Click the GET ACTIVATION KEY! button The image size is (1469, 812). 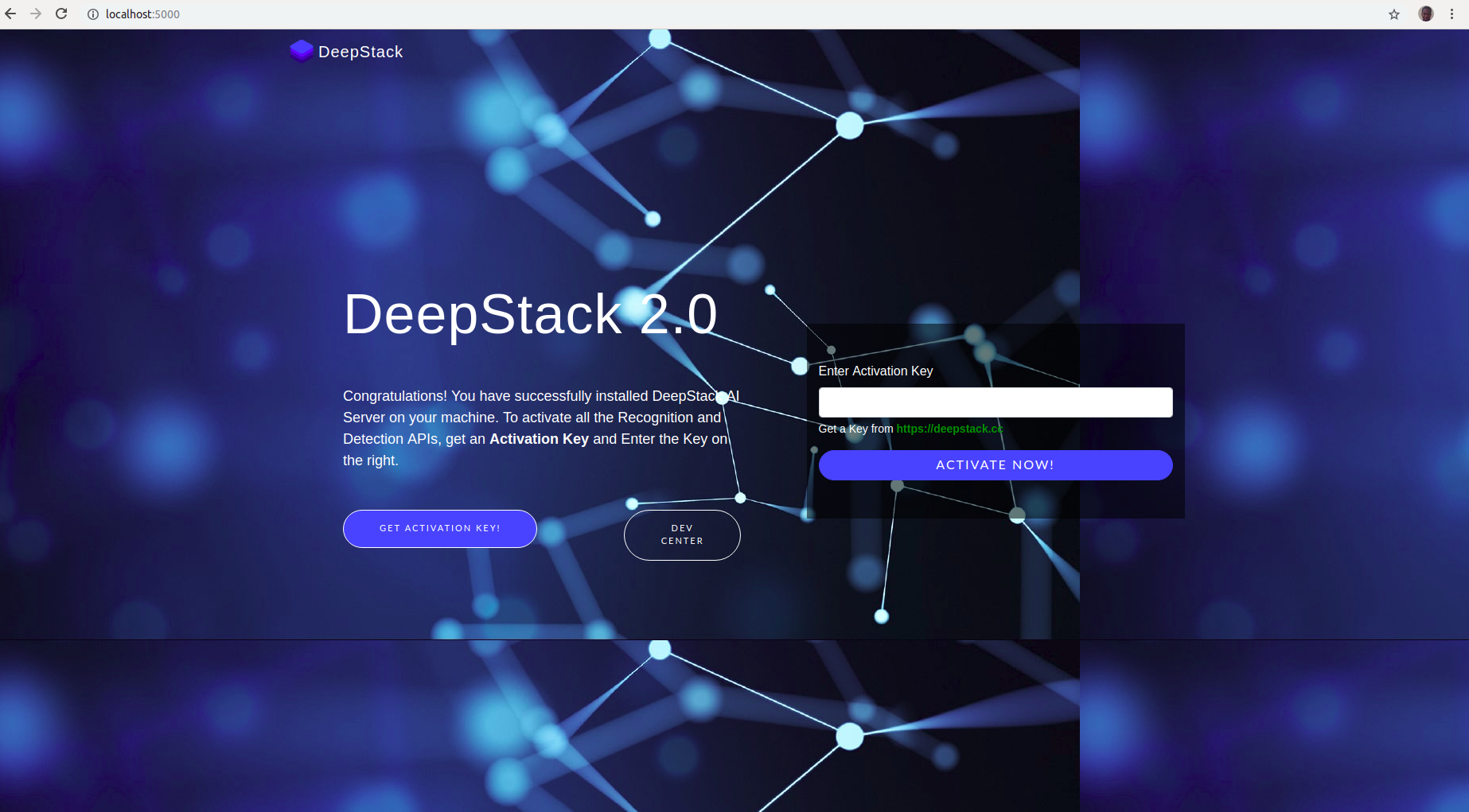(x=440, y=529)
